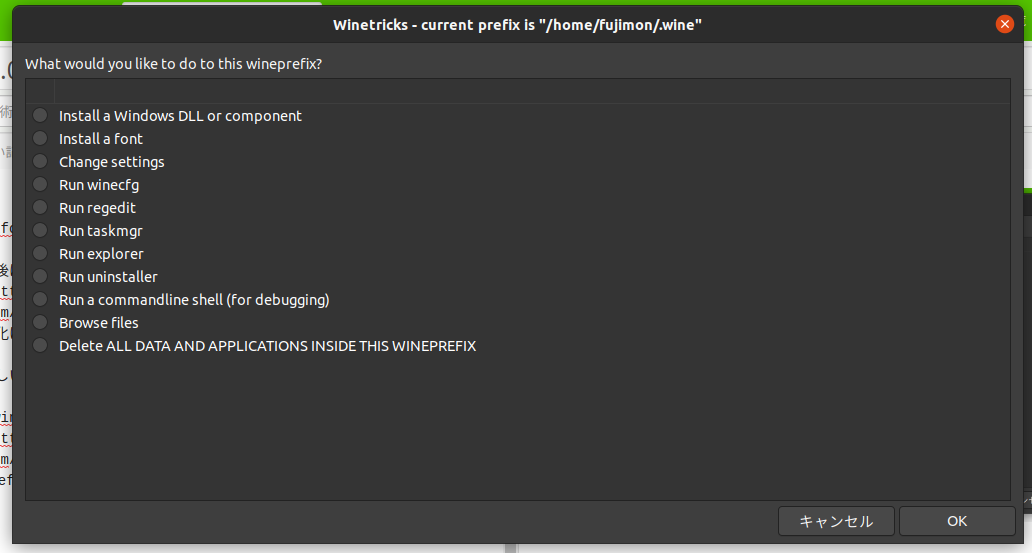Screen dimensions: 1032x553
Task: Select the 'Browse files' radio button
Action: click(x=40, y=323)
